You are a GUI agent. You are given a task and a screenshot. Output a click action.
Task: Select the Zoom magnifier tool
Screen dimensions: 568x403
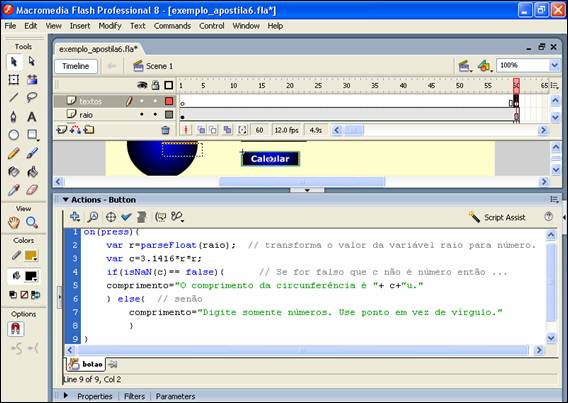pyautogui.click(x=32, y=222)
